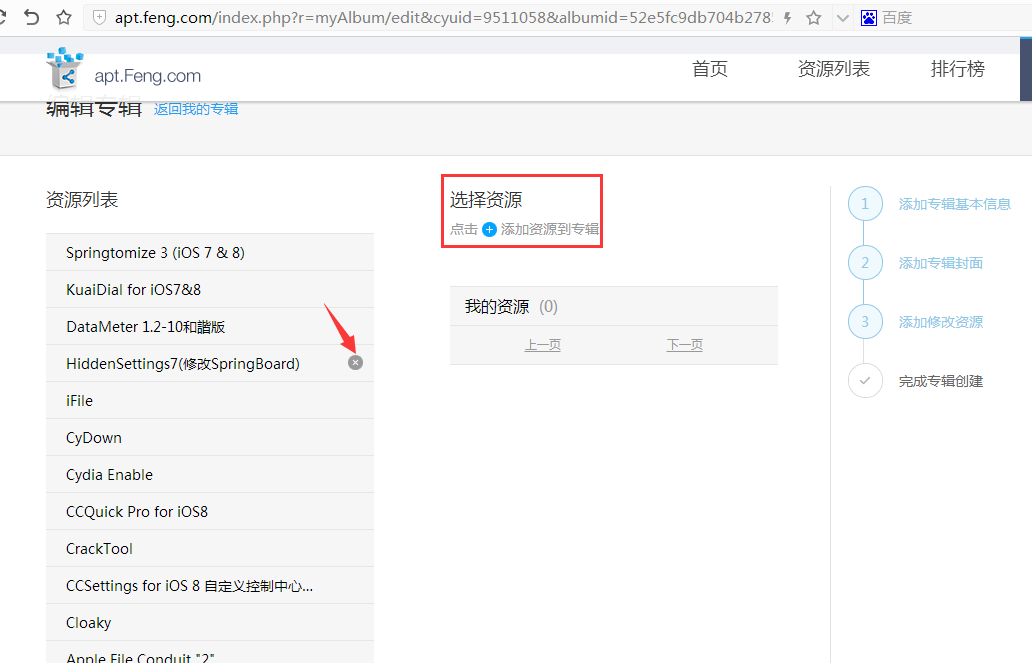The height and width of the screenshot is (663, 1032).
Task: Click the 下一页 next page link
Action: [684, 344]
